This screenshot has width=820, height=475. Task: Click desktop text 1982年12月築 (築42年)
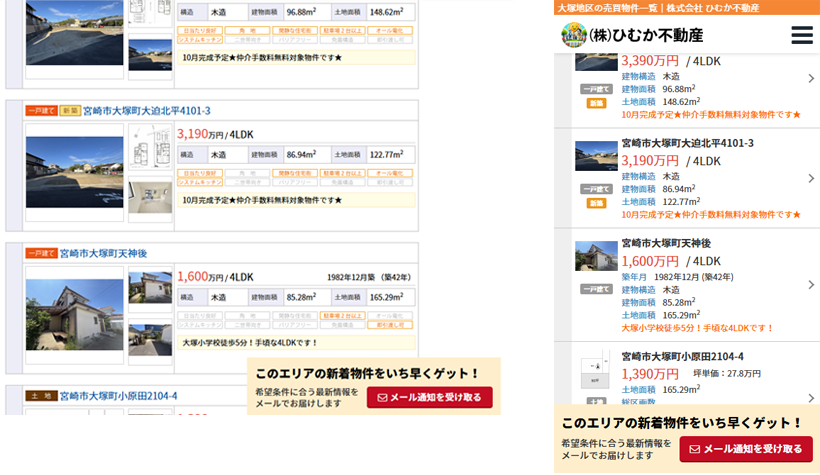pyautogui.click(x=369, y=277)
